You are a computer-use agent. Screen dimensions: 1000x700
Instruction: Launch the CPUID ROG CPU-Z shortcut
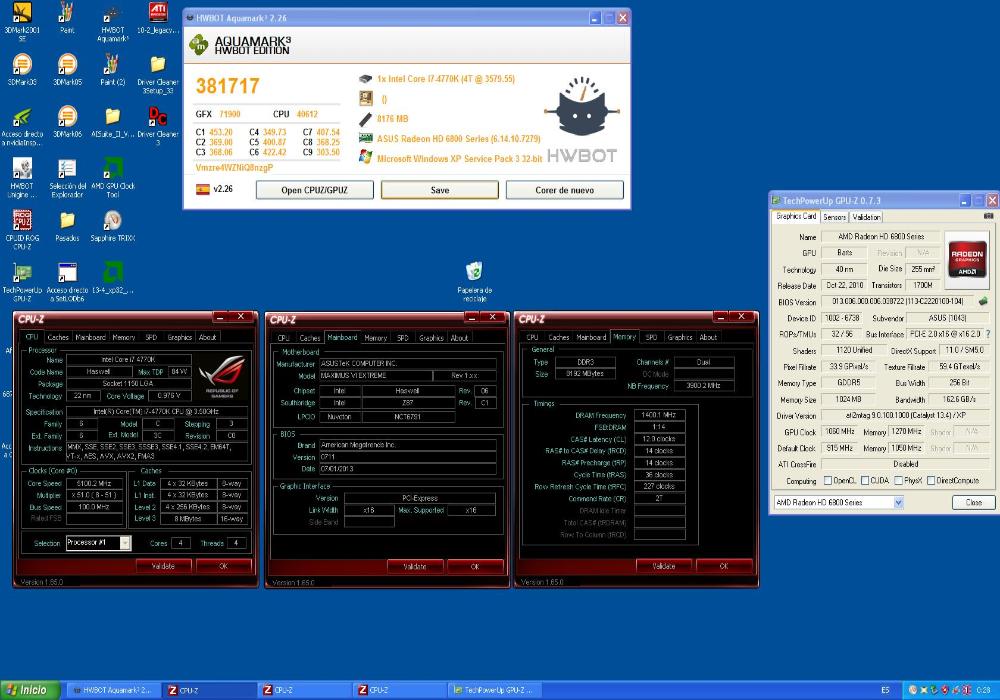click(x=22, y=230)
